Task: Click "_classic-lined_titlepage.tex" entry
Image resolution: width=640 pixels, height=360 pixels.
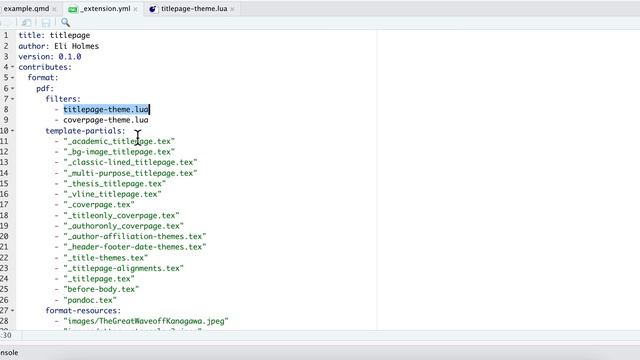Action: point(130,162)
